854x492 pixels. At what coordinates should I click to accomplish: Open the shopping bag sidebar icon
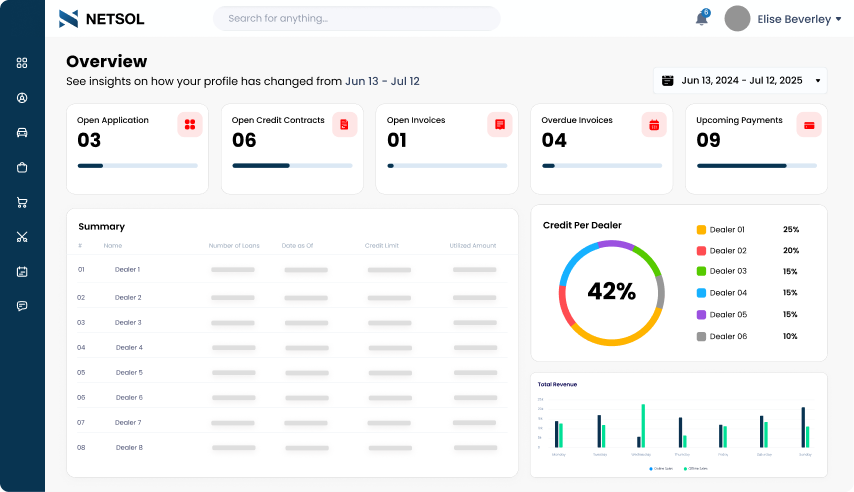[x=22, y=167]
